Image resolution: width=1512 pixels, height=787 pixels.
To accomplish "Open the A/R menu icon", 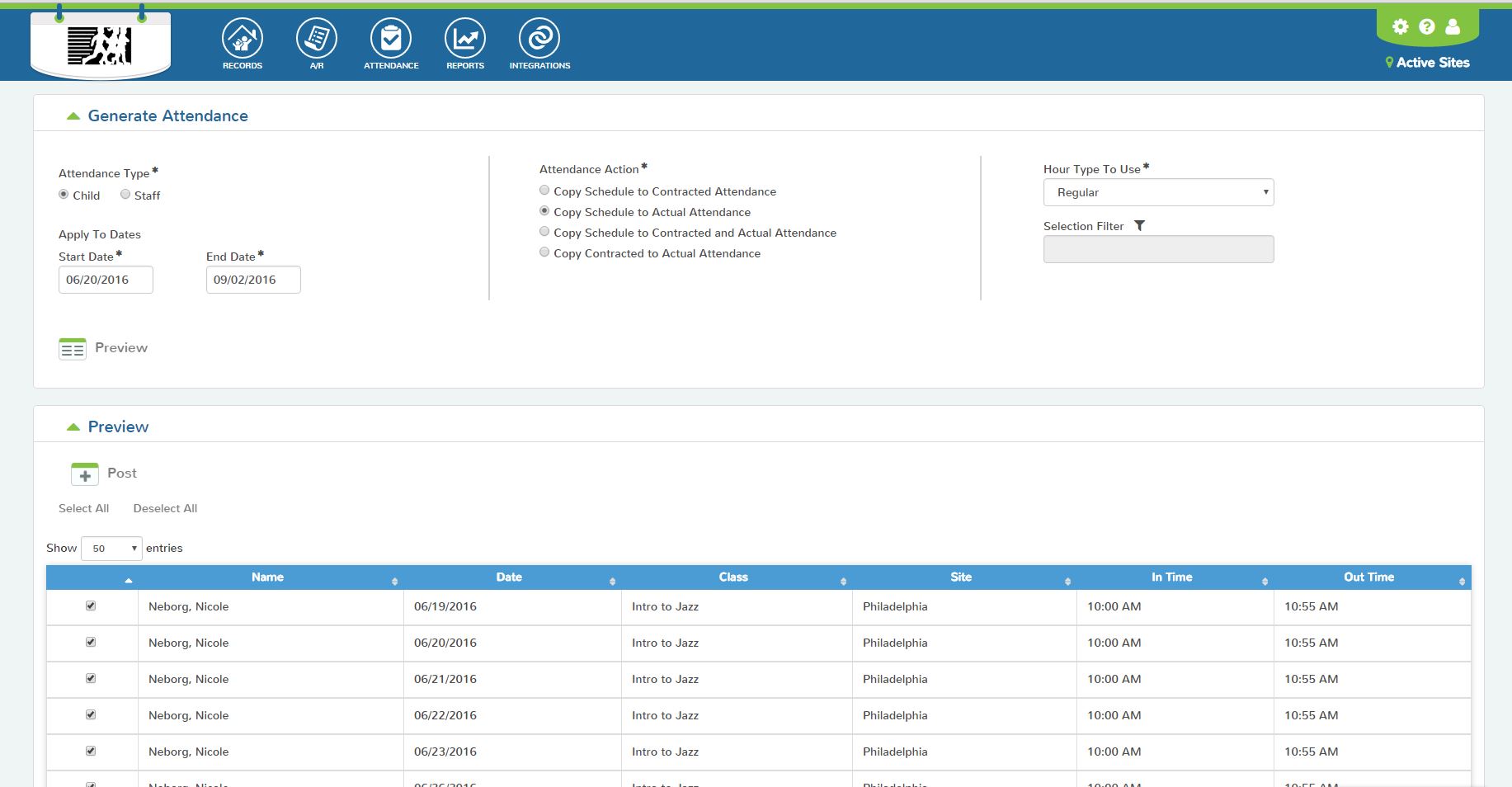I will 317,39.
